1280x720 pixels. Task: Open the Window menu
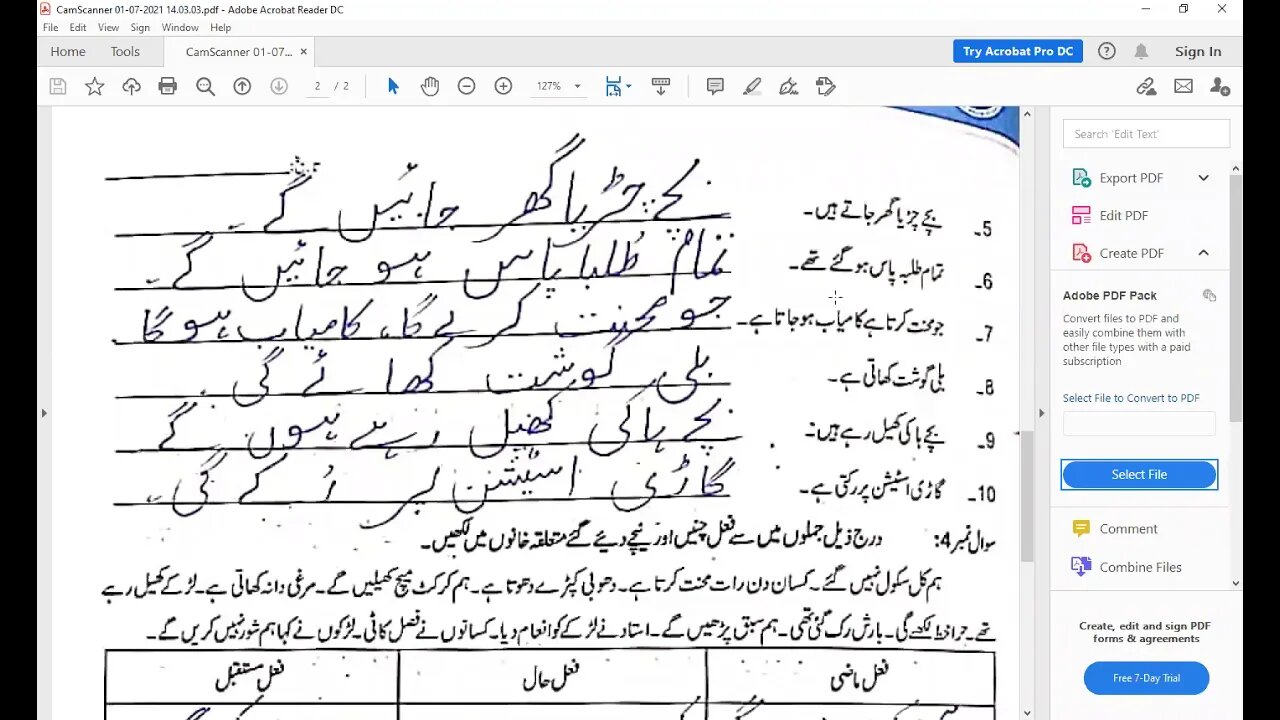coord(180,28)
